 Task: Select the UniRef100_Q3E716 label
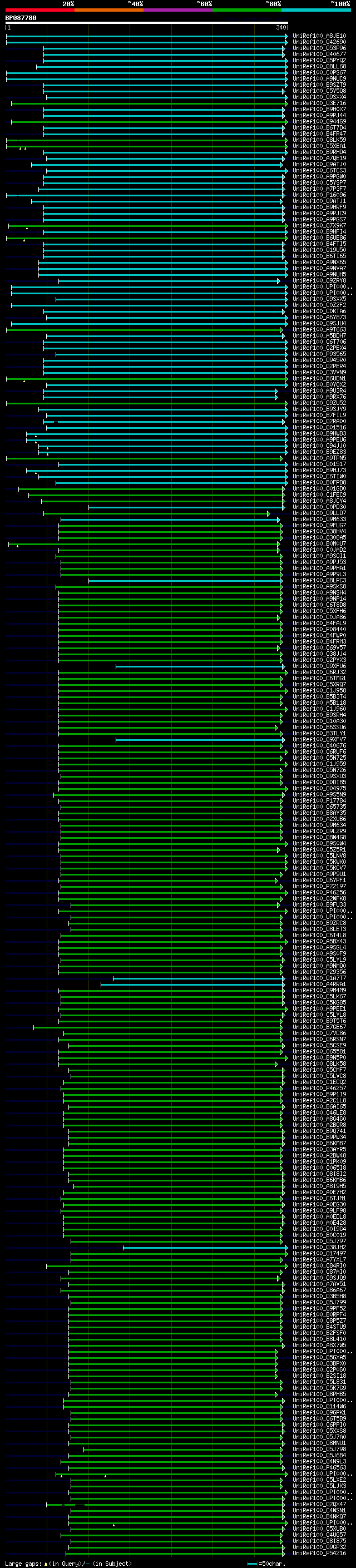tap(319, 103)
